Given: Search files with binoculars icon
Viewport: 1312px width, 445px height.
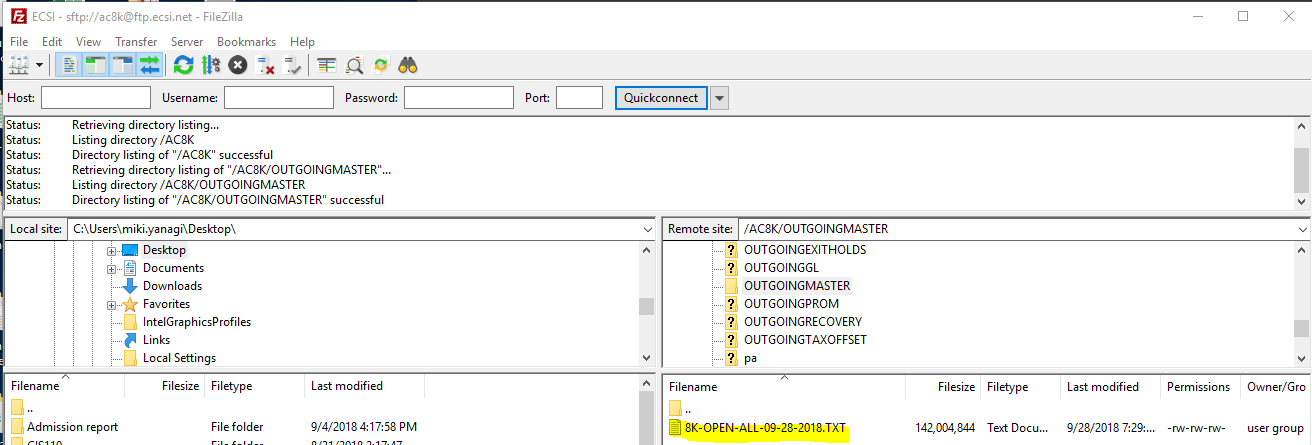Looking at the screenshot, I should click(407, 65).
